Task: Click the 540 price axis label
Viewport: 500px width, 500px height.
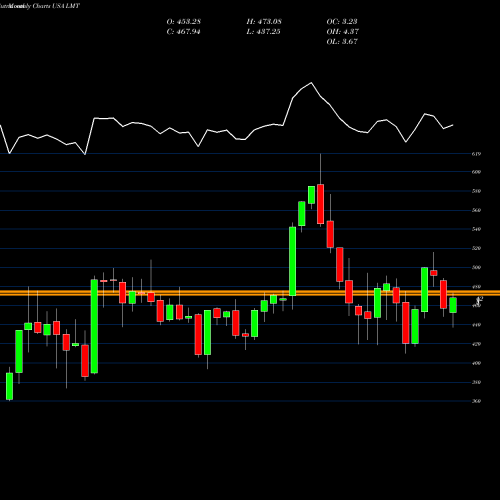Action: point(476,229)
